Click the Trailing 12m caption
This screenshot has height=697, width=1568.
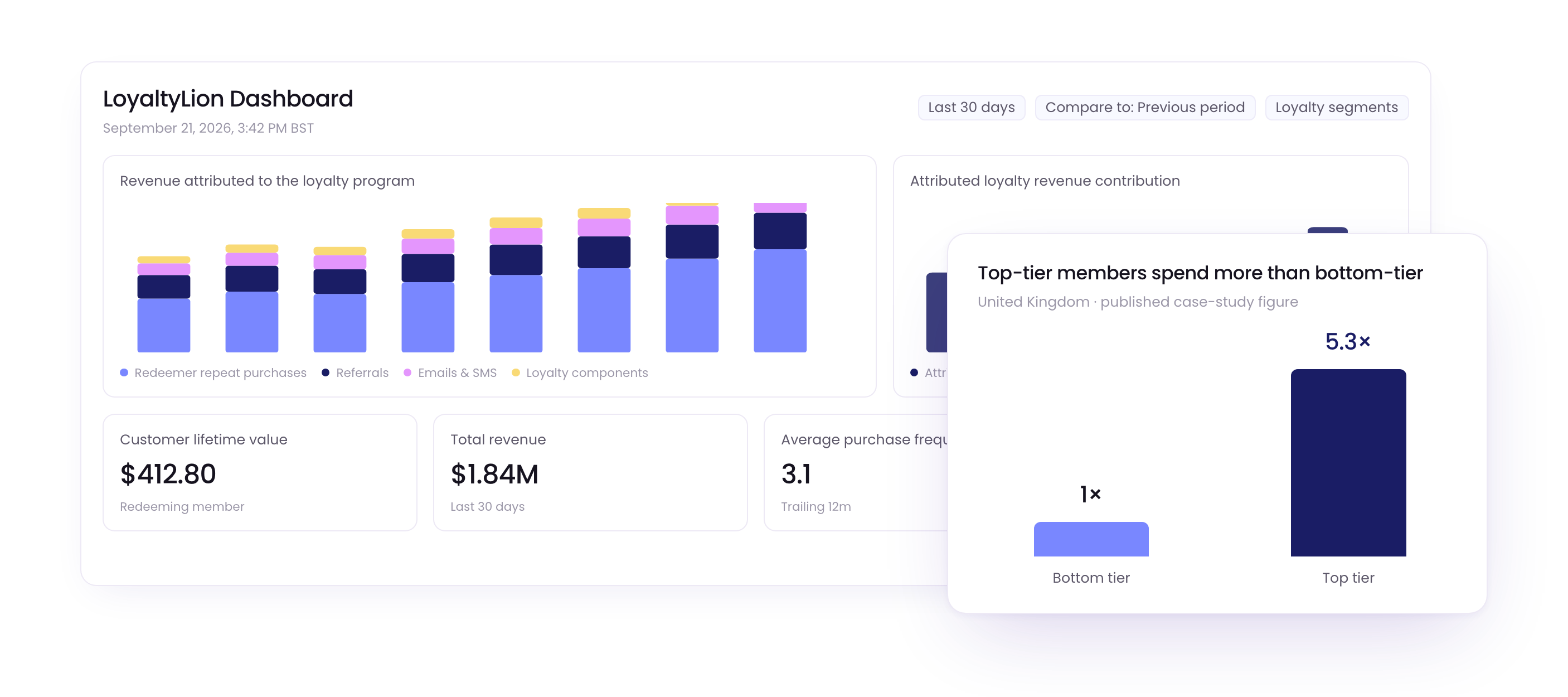point(815,506)
